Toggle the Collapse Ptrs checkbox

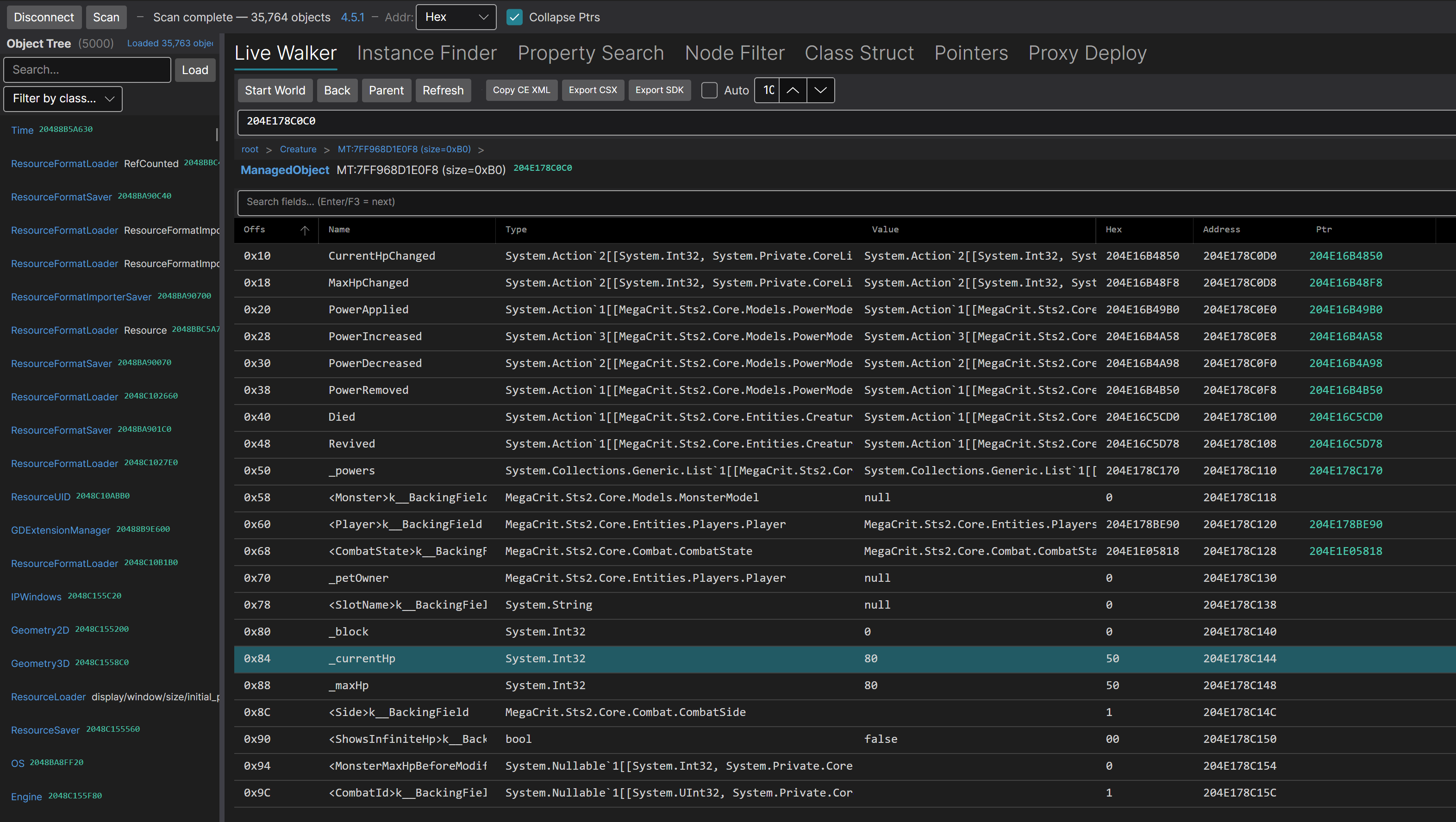coord(514,17)
